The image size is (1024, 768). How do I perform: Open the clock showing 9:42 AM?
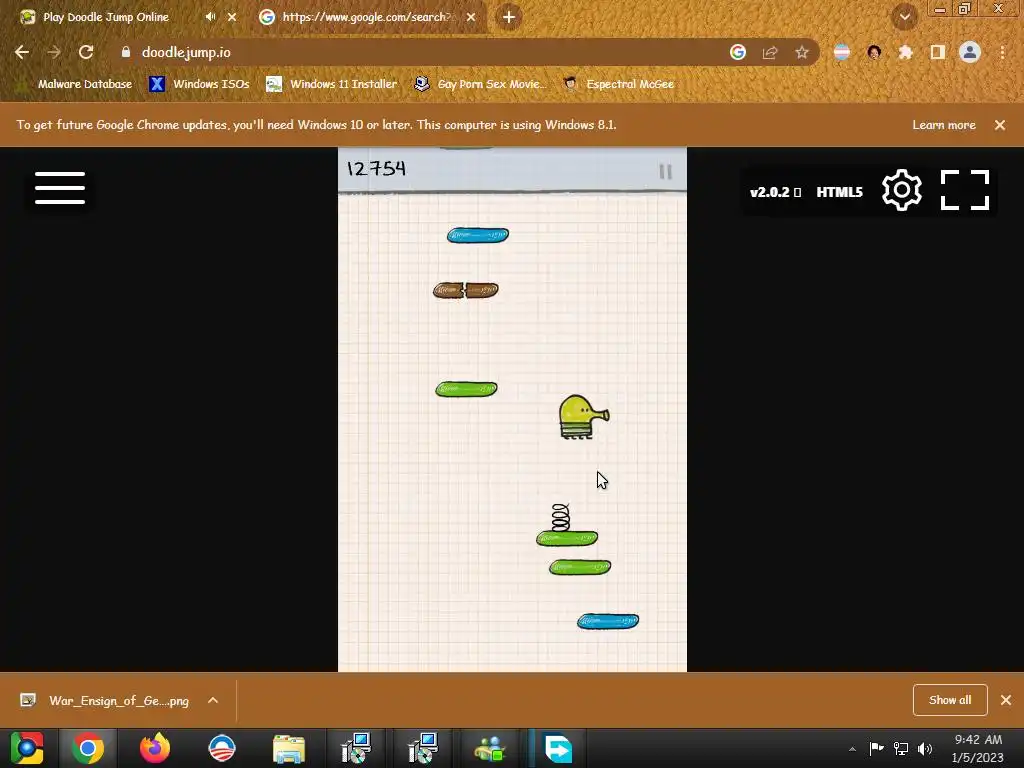(978, 748)
